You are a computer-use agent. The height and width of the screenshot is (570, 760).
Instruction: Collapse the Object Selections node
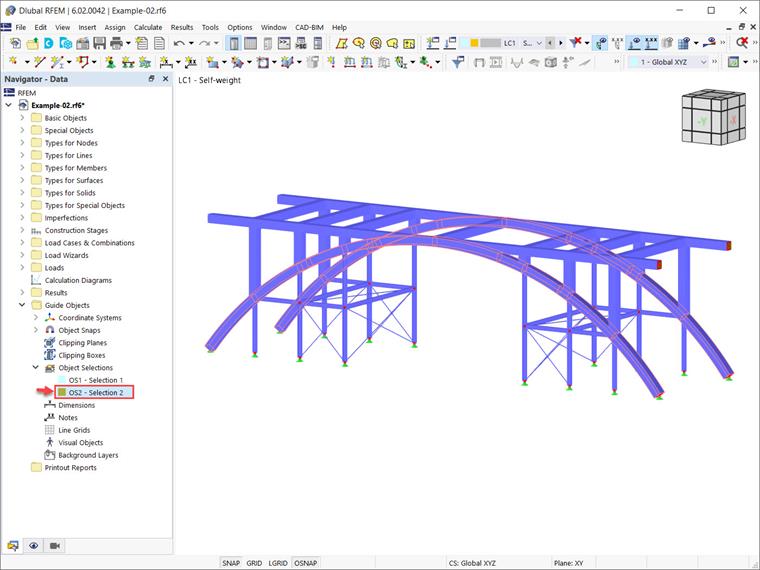[35, 367]
